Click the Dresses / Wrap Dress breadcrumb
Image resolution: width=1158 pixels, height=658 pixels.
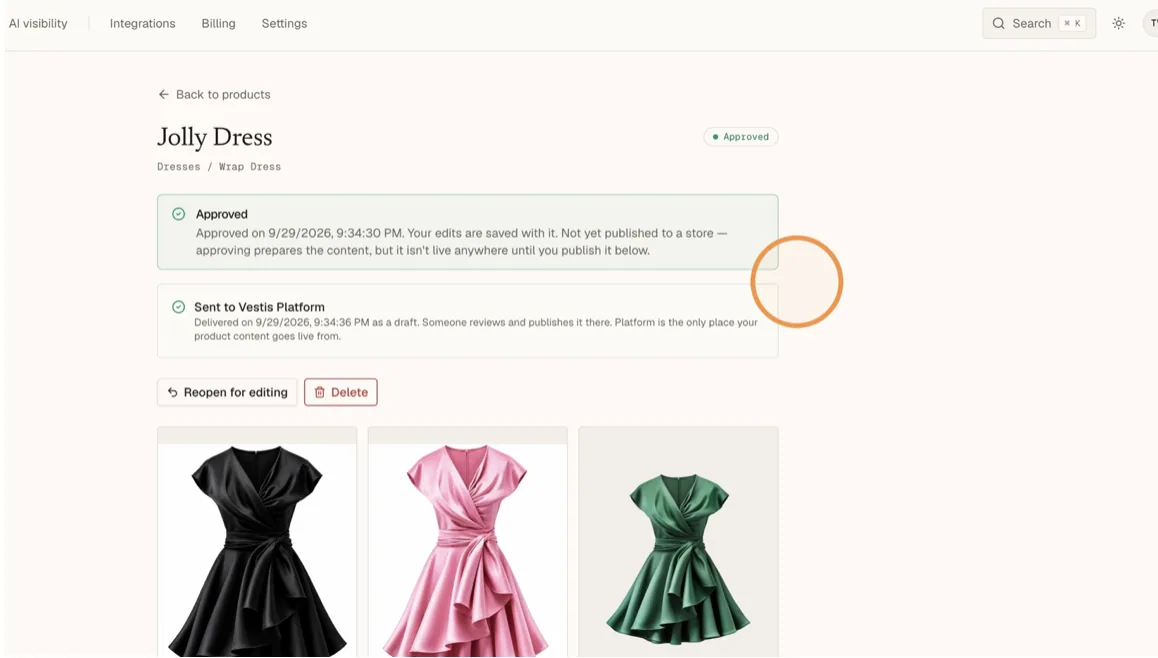tap(219, 167)
